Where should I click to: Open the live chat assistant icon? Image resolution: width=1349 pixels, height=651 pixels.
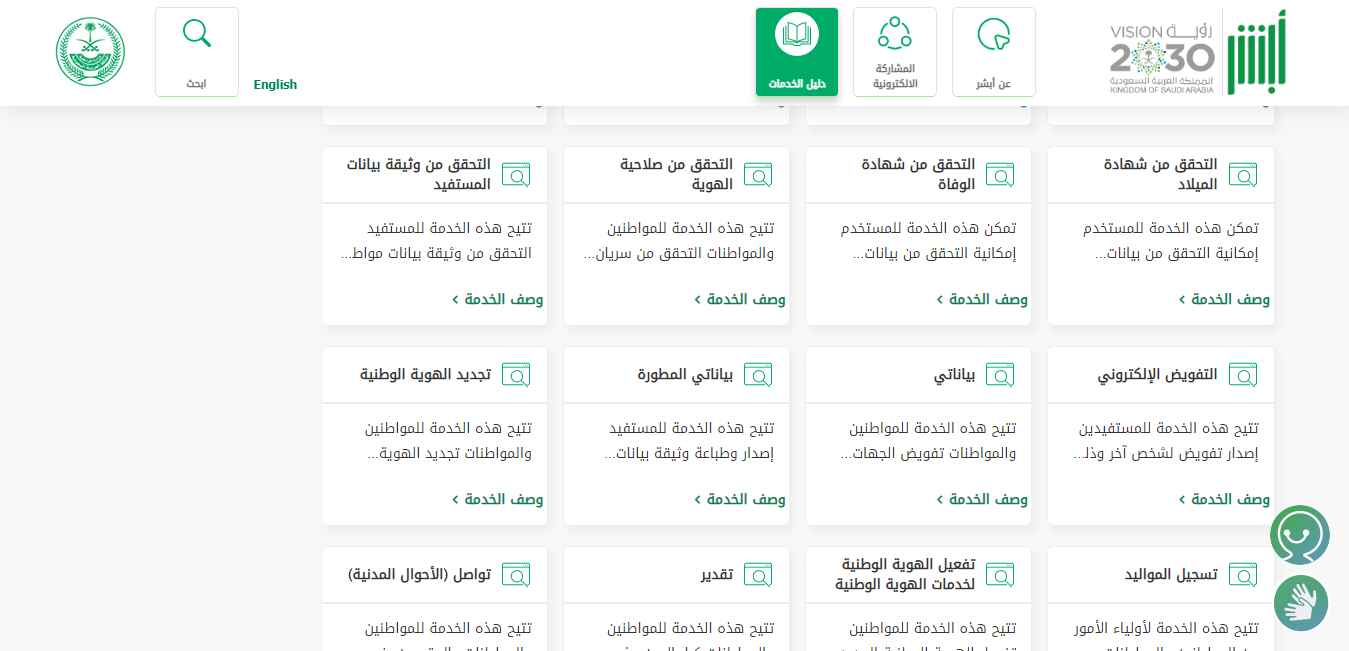[x=1299, y=535]
